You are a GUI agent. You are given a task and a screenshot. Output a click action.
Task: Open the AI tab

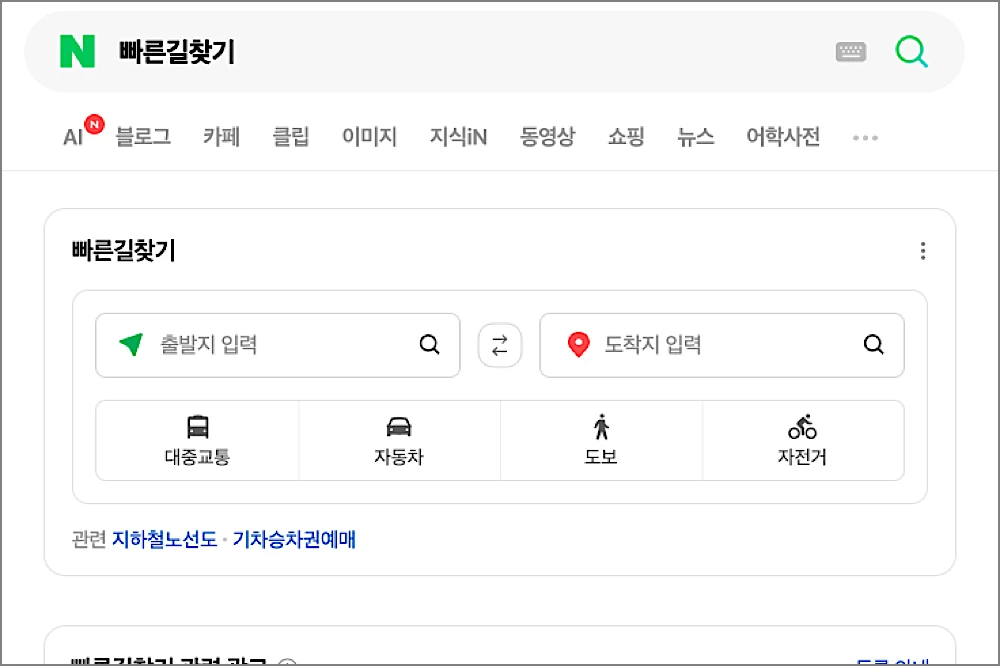[x=73, y=137]
